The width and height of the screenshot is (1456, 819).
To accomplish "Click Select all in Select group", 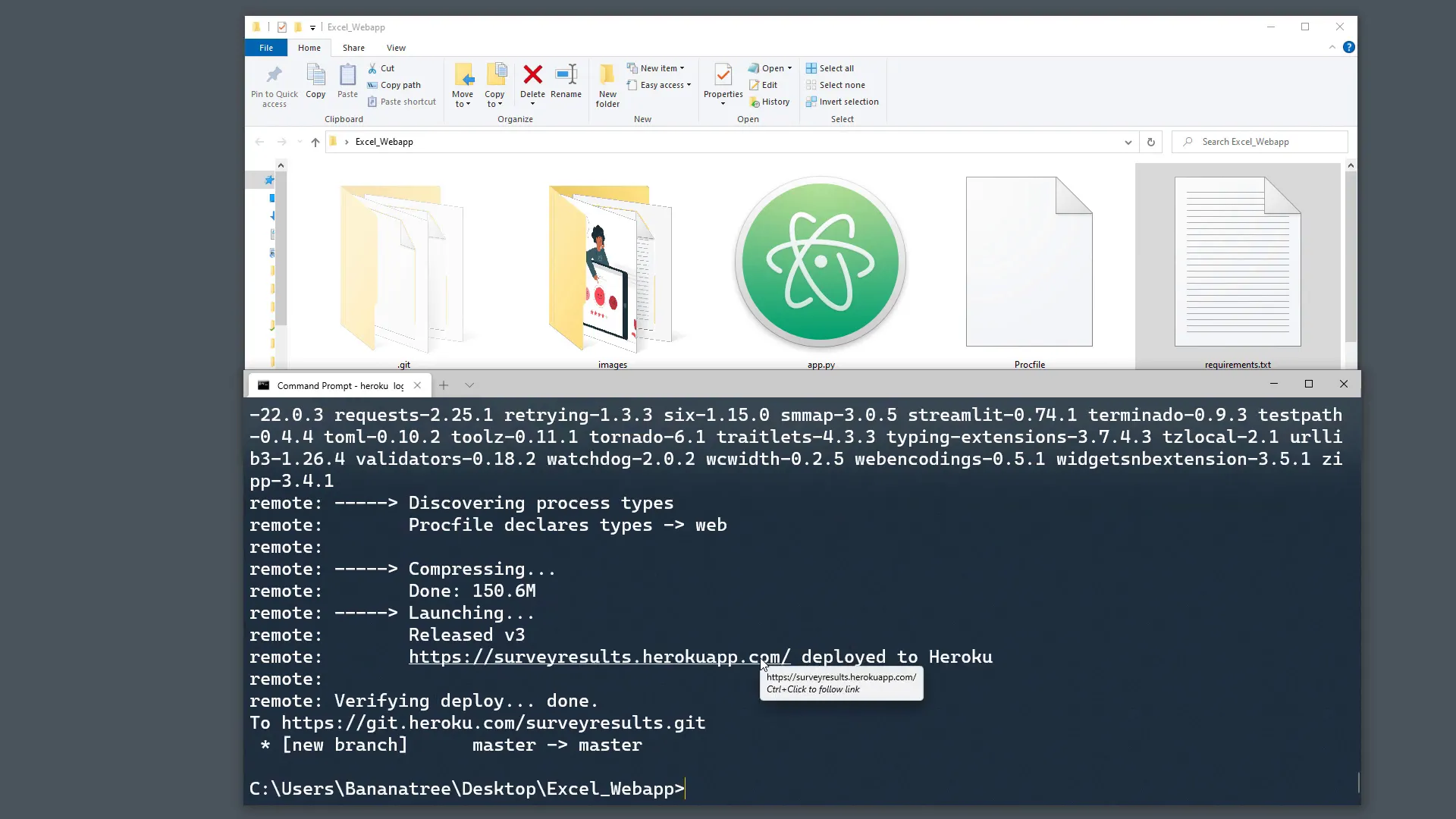I will tap(830, 68).
